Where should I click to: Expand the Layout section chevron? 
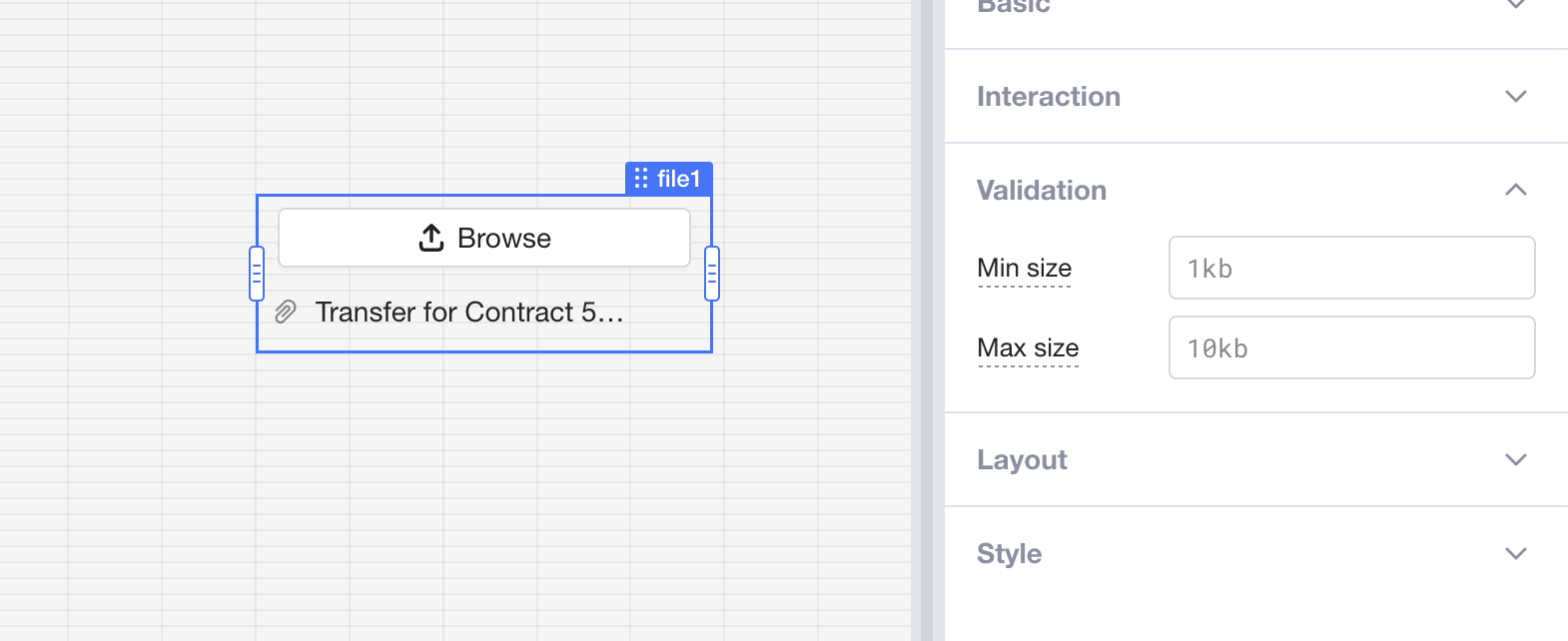pyautogui.click(x=1515, y=460)
